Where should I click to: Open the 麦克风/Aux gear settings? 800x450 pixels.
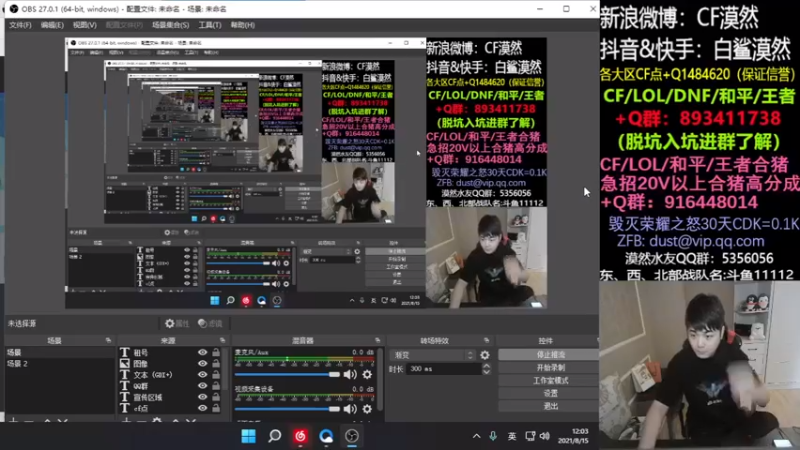pyautogui.click(x=367, y=374)
